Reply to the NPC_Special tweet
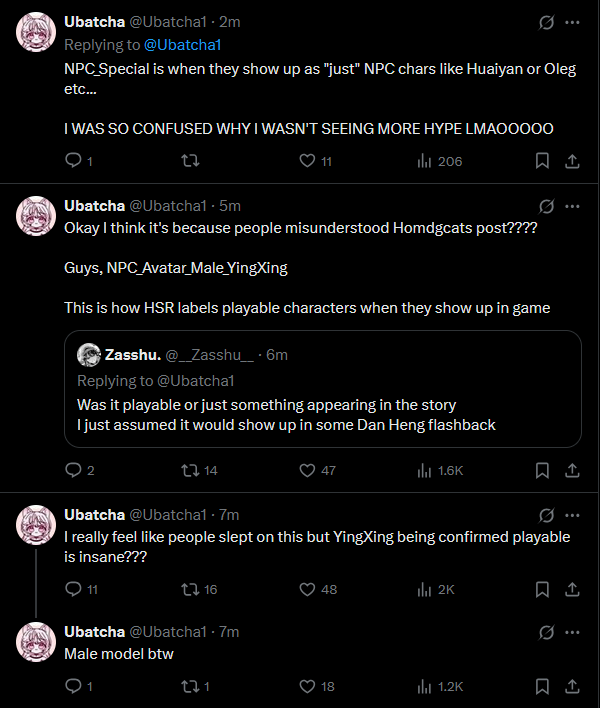The height and width of the screenshot is (708, 600). pos(72,161)
